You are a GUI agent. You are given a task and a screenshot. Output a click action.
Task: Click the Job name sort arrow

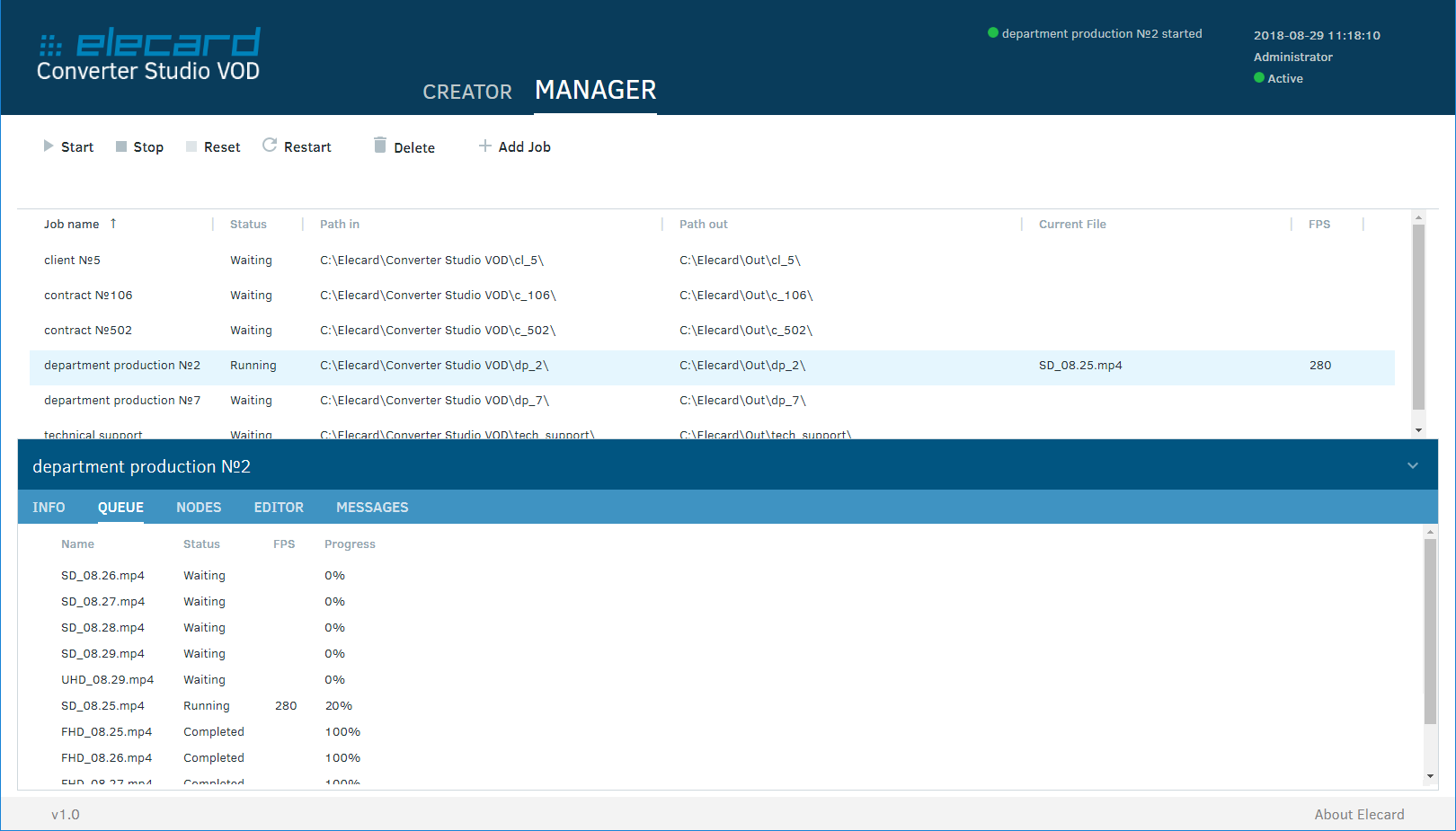pos(113,224)
